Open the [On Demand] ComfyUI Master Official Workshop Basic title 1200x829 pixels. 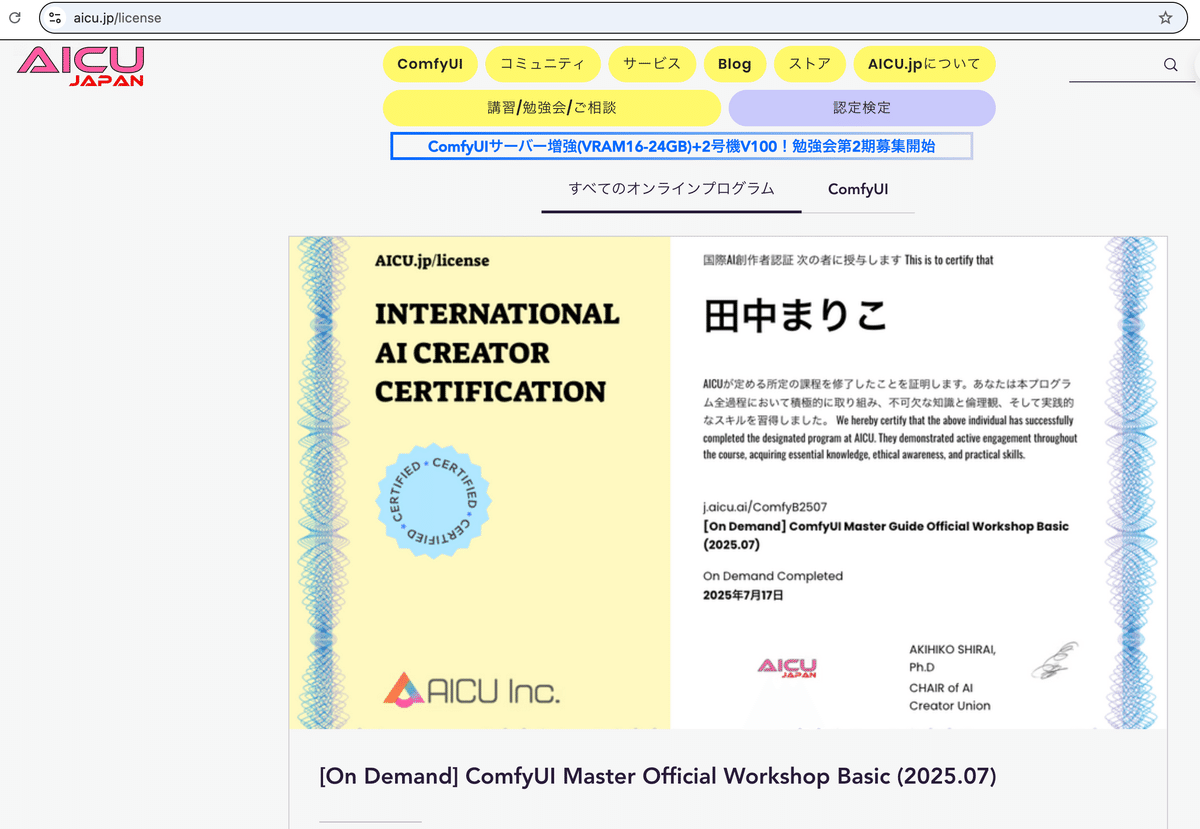[x=658, y=776]
